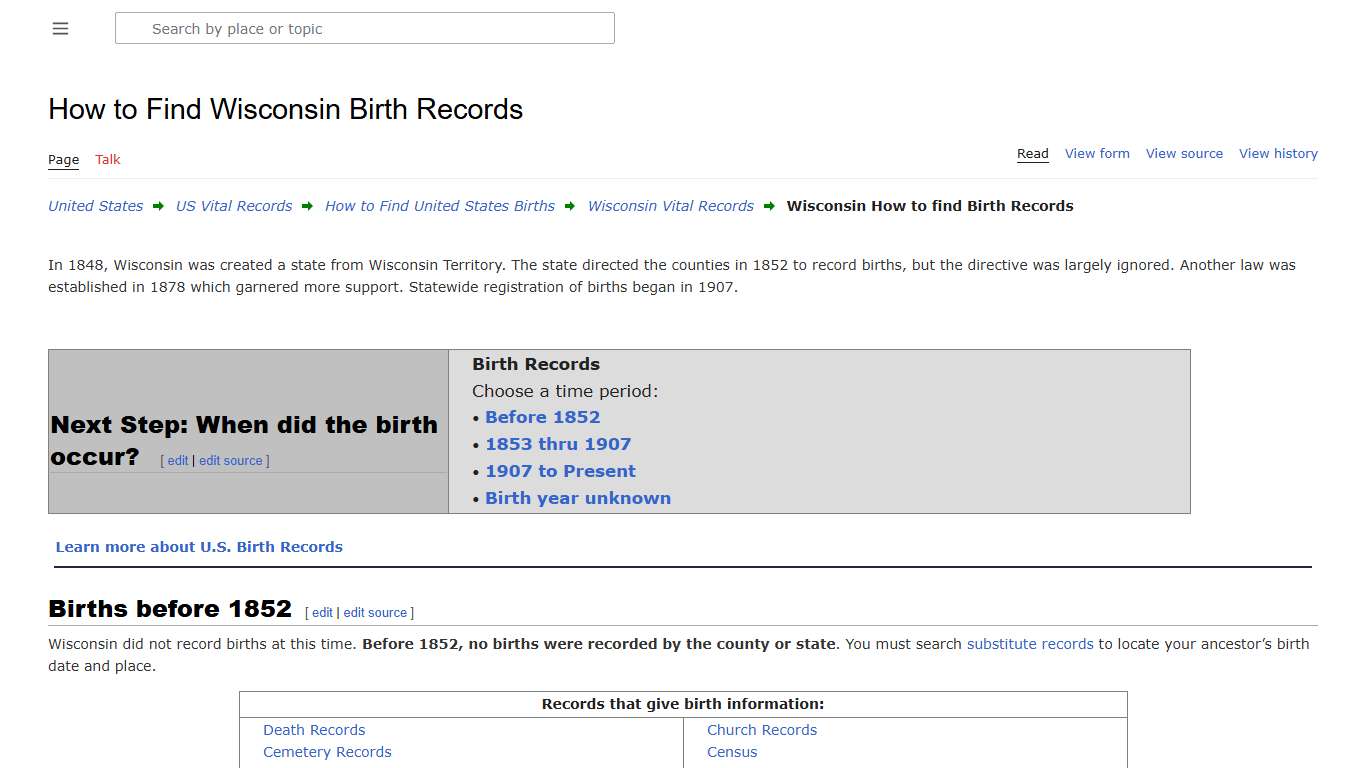1366x768 pixels.
Task: Open View form for this page
Action: coord(1097,153)
